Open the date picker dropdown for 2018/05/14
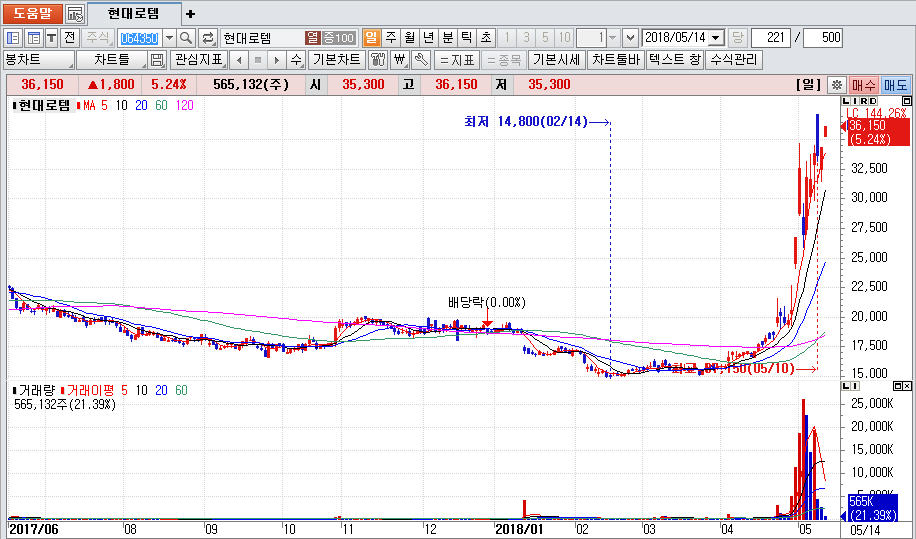The image size is (916, 539). 716,38
